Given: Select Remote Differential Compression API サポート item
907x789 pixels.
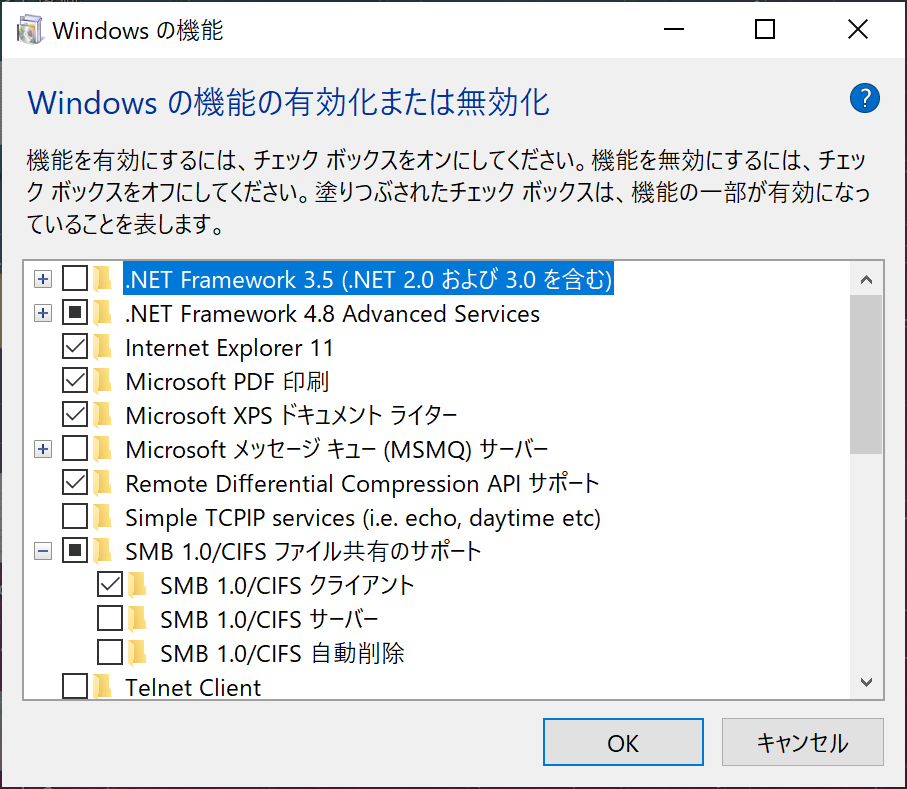Looking at the screenshot, I should (362, 484).
